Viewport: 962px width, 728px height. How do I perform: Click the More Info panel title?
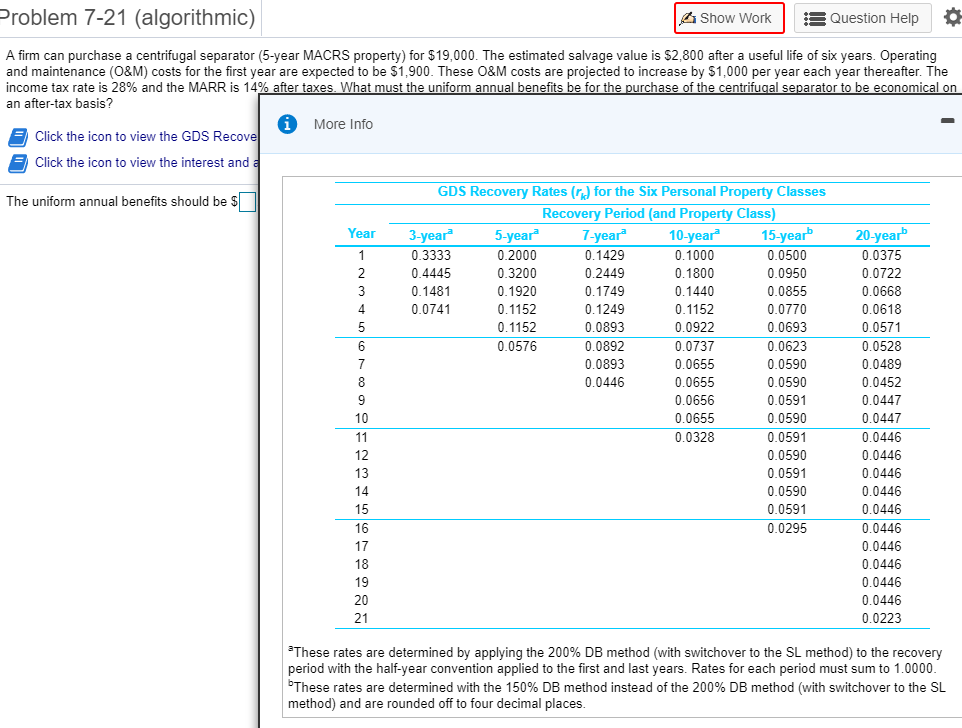pyautogui.click(x=343, y=124)
